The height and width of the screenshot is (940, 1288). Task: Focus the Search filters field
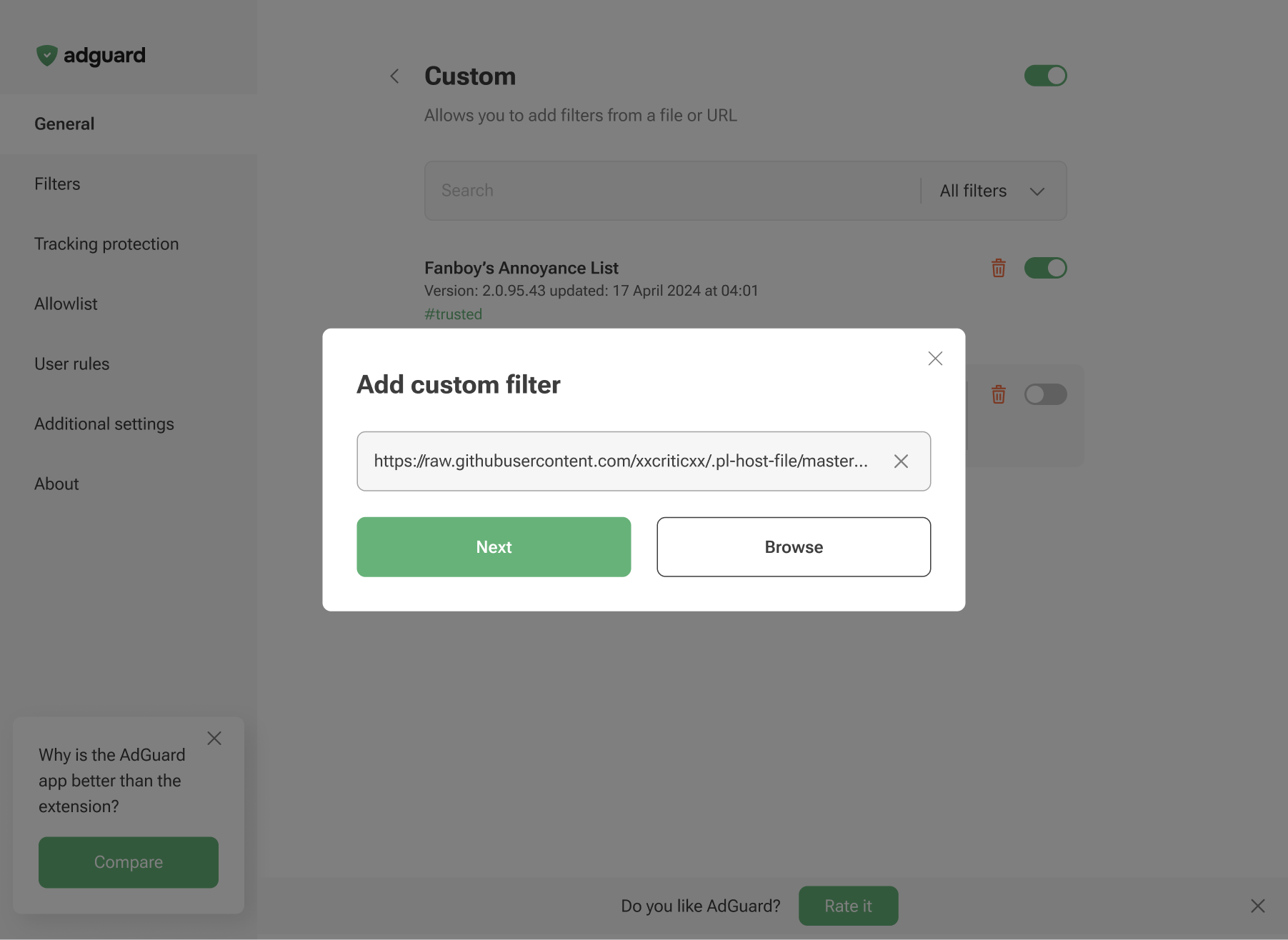tap(672, 191)
